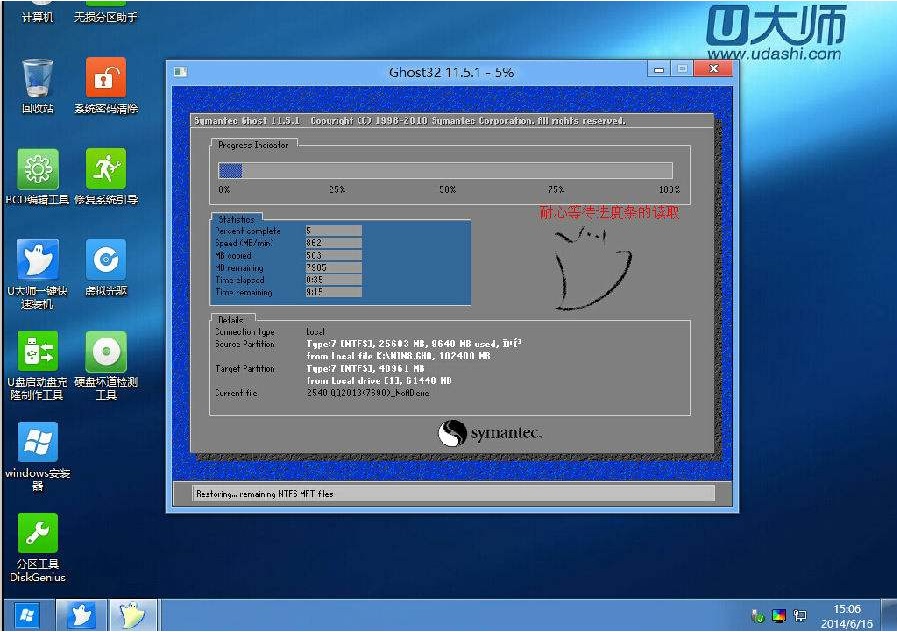
Task: Click the Progress Indicator group label
Action: tap(253, 145)
